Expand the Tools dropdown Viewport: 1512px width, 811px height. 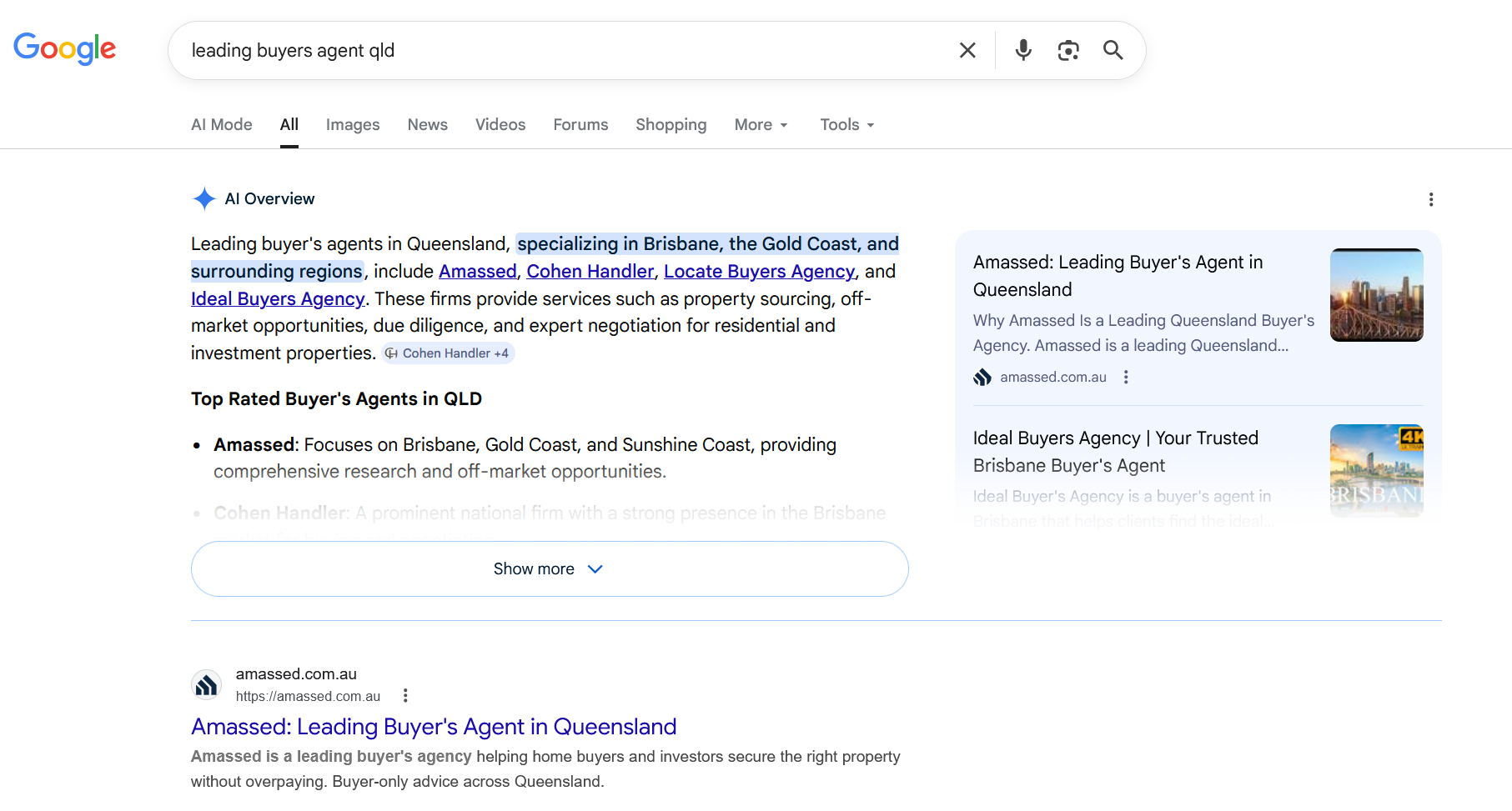point(847,124)
